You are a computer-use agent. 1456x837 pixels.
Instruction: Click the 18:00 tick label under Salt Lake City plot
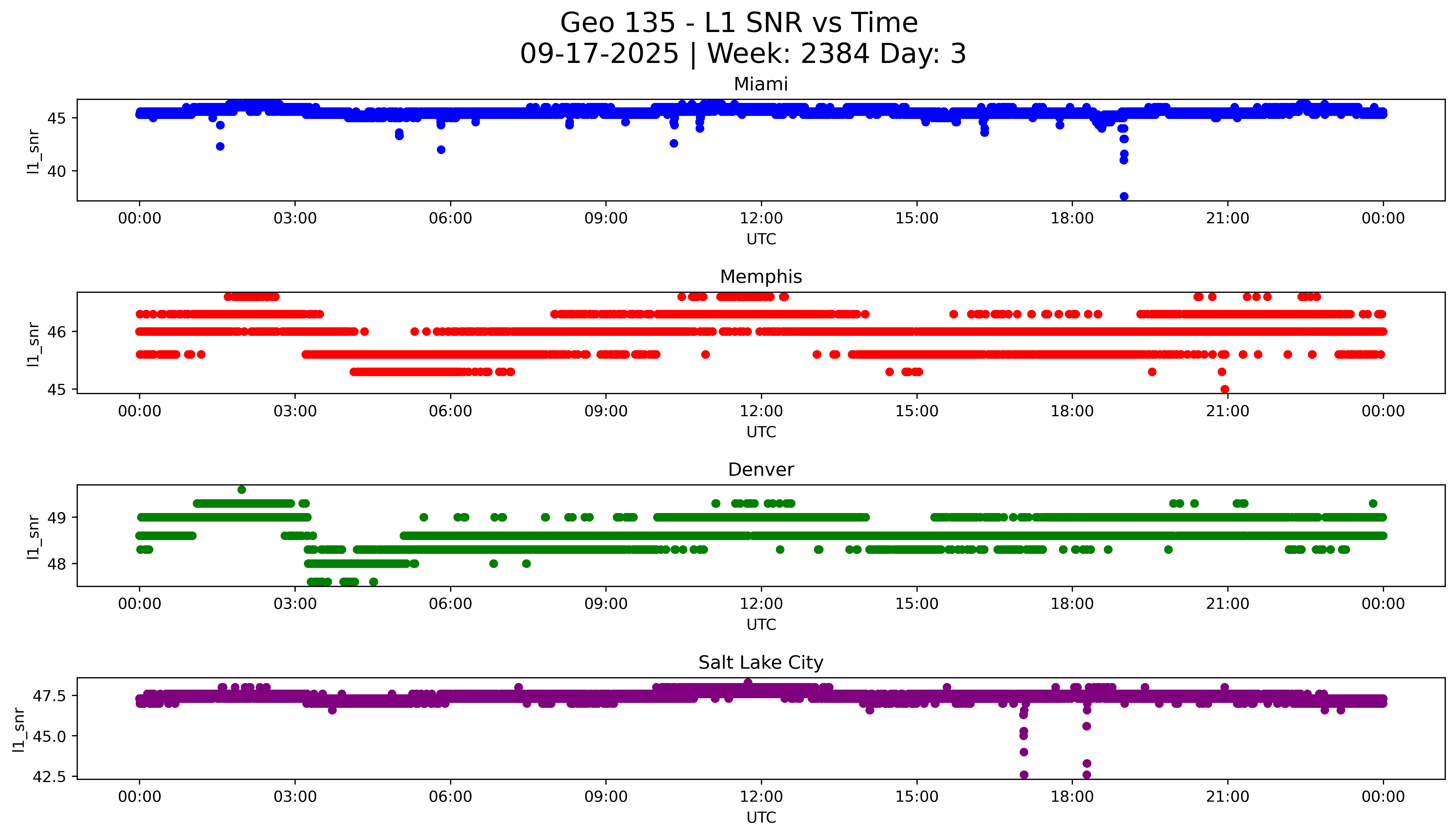[x=1072, y=797]
